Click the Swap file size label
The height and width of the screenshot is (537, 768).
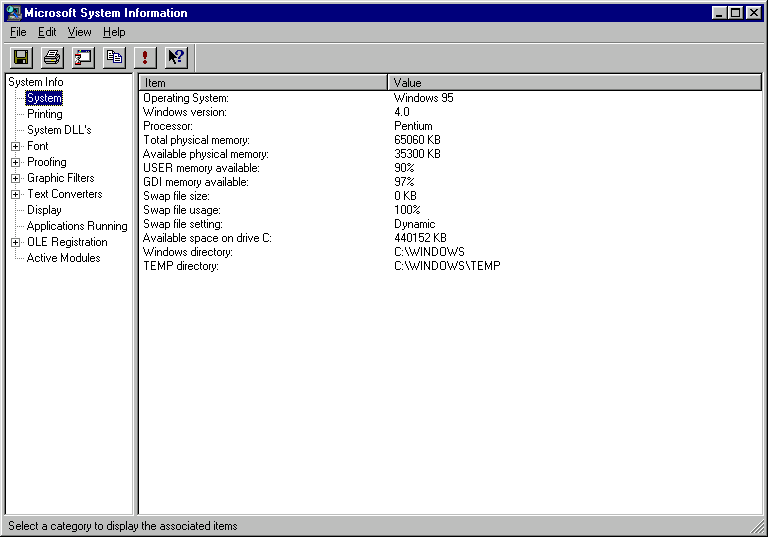coord(176,196)
